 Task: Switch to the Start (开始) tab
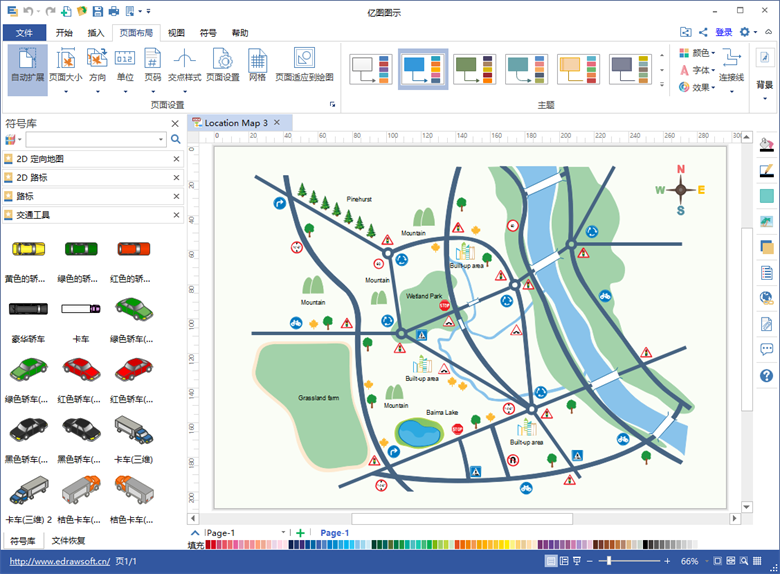64,33
